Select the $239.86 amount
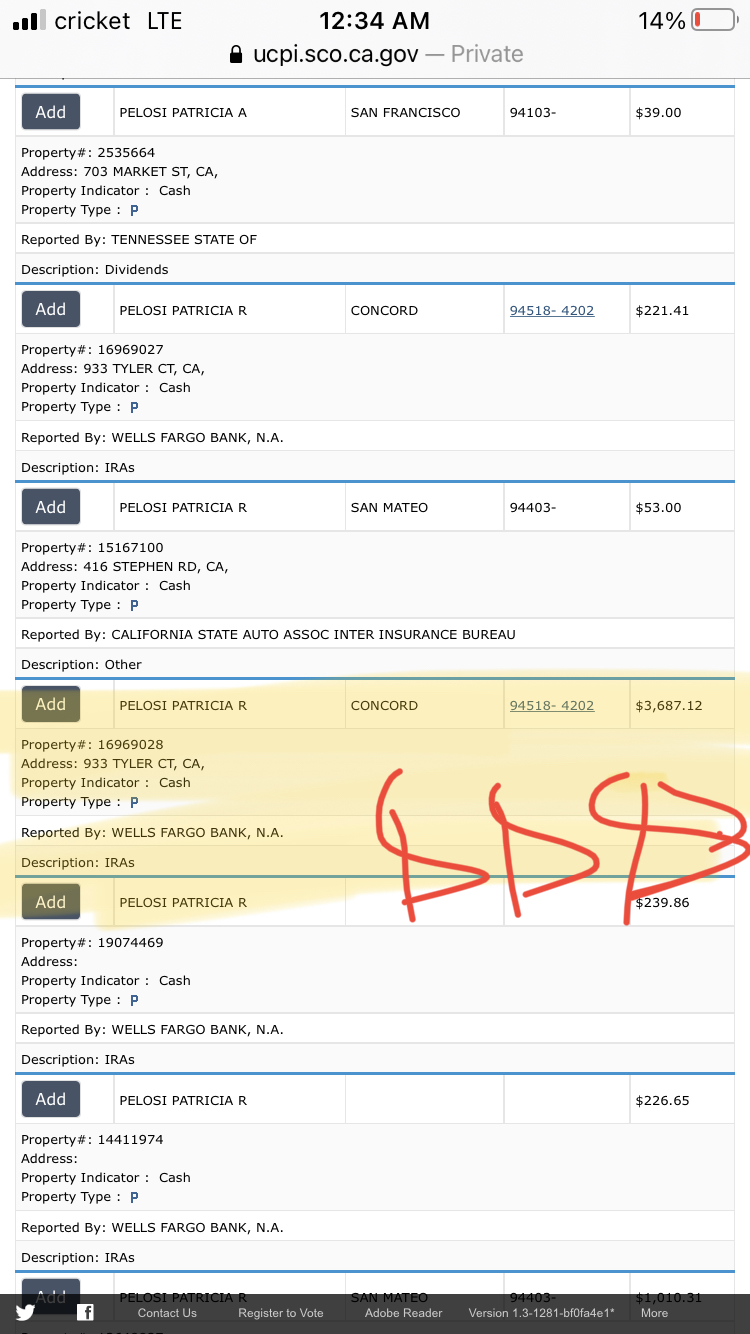Screen dimensions: 750x1334 tap(662, 902)
